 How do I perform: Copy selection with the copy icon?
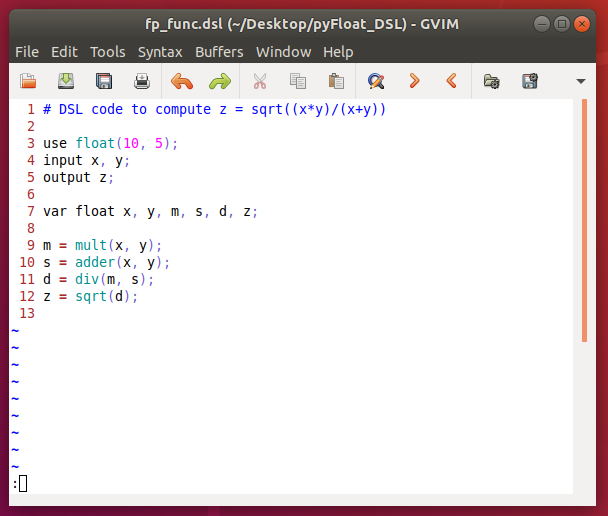click(298, 81)
